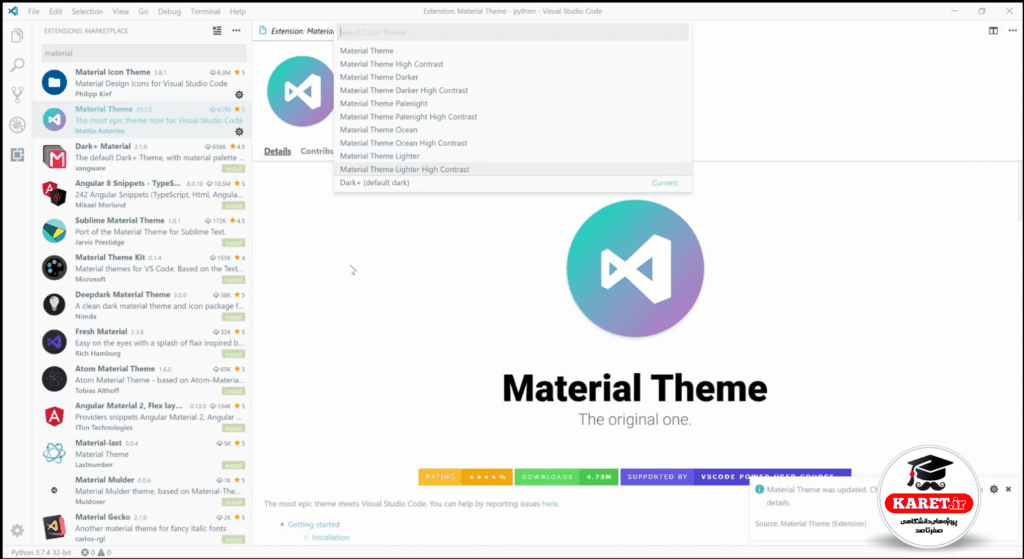This screenshot has width=1024, height=559.
Task: Open the Go menu
Action: pyautogui.click(x=143, y=11)
